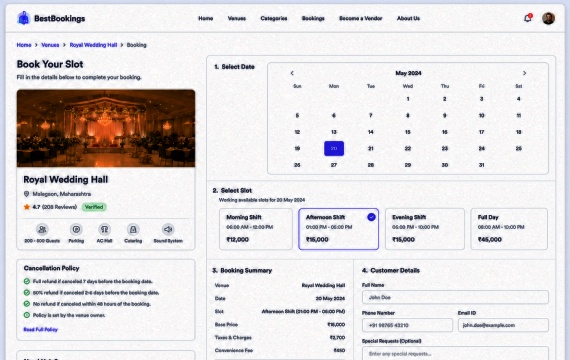Click the BestBookings logo icon
Image resolution: width=570 pixels, height=360 pixels.
(x=24, y=18)
